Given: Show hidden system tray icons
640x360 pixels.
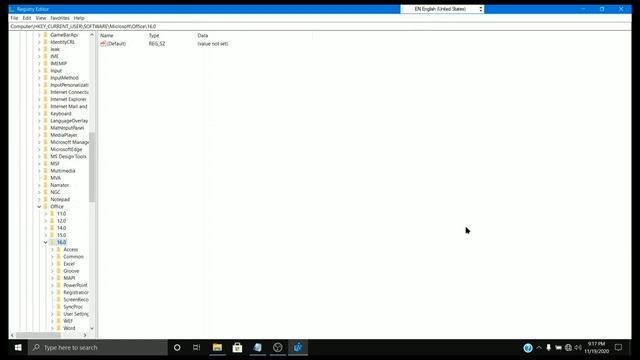Looking at the screenshot, I should click(x=539, y=348).
